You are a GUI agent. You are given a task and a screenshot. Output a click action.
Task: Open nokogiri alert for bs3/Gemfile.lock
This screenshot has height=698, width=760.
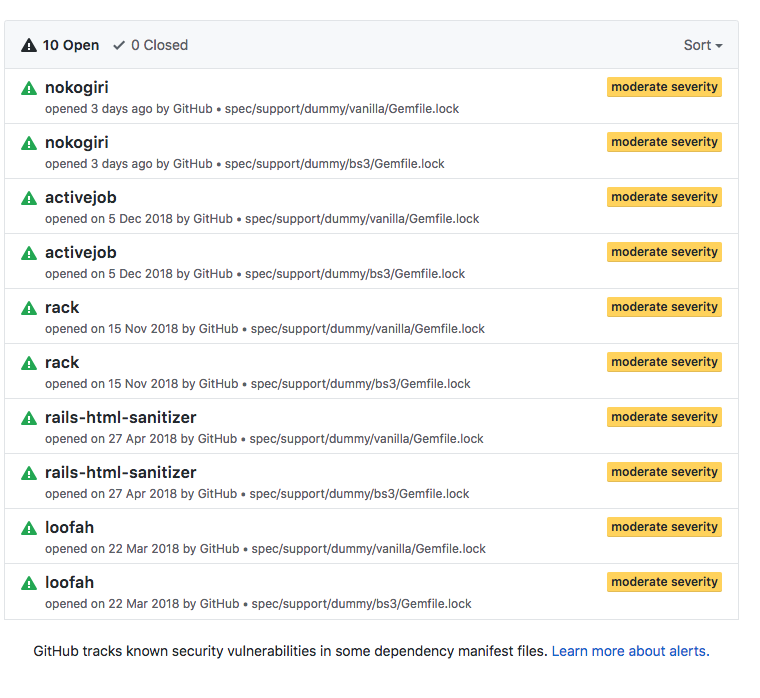[77, 143]
